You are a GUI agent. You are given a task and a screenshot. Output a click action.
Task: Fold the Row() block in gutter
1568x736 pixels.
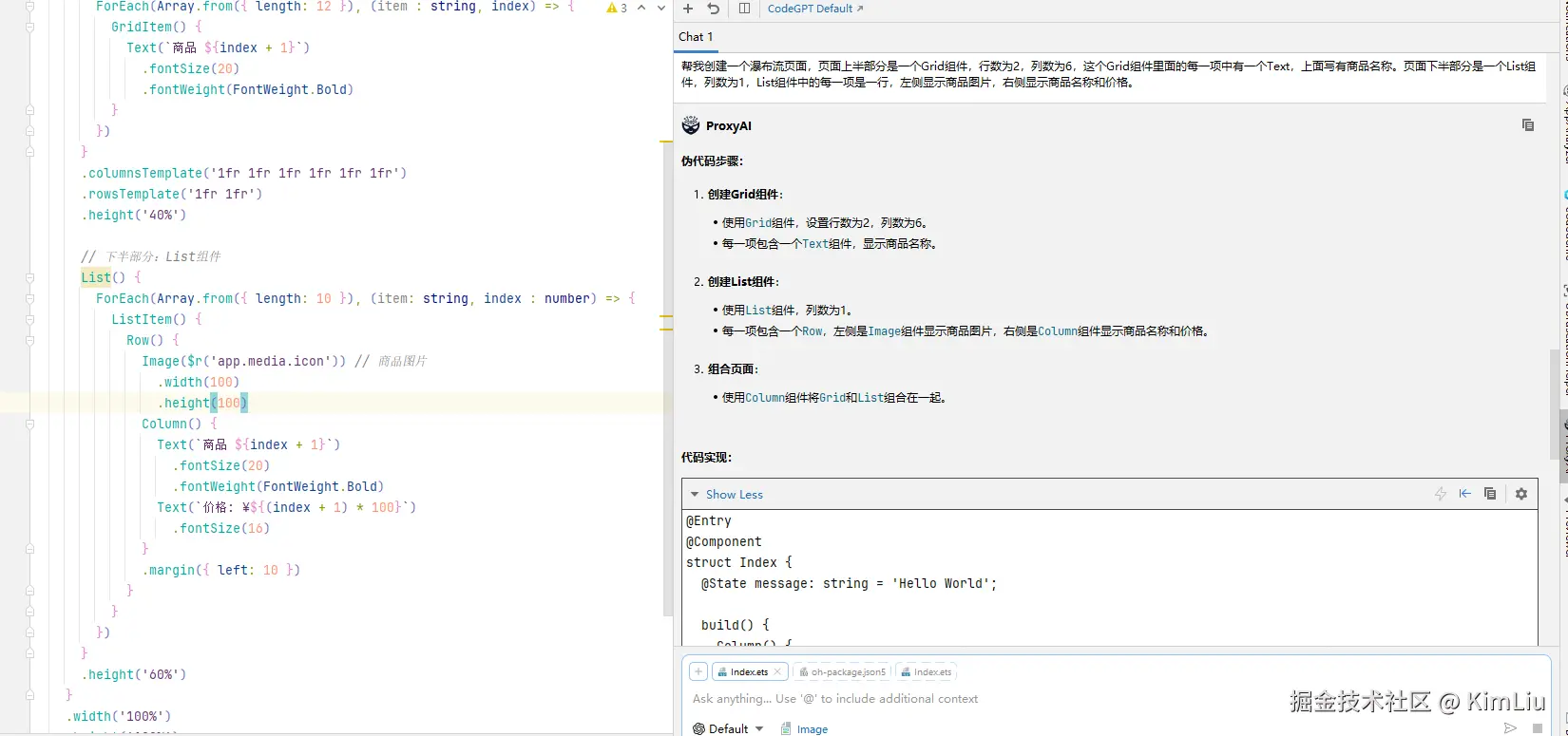[x=30, y=340]
